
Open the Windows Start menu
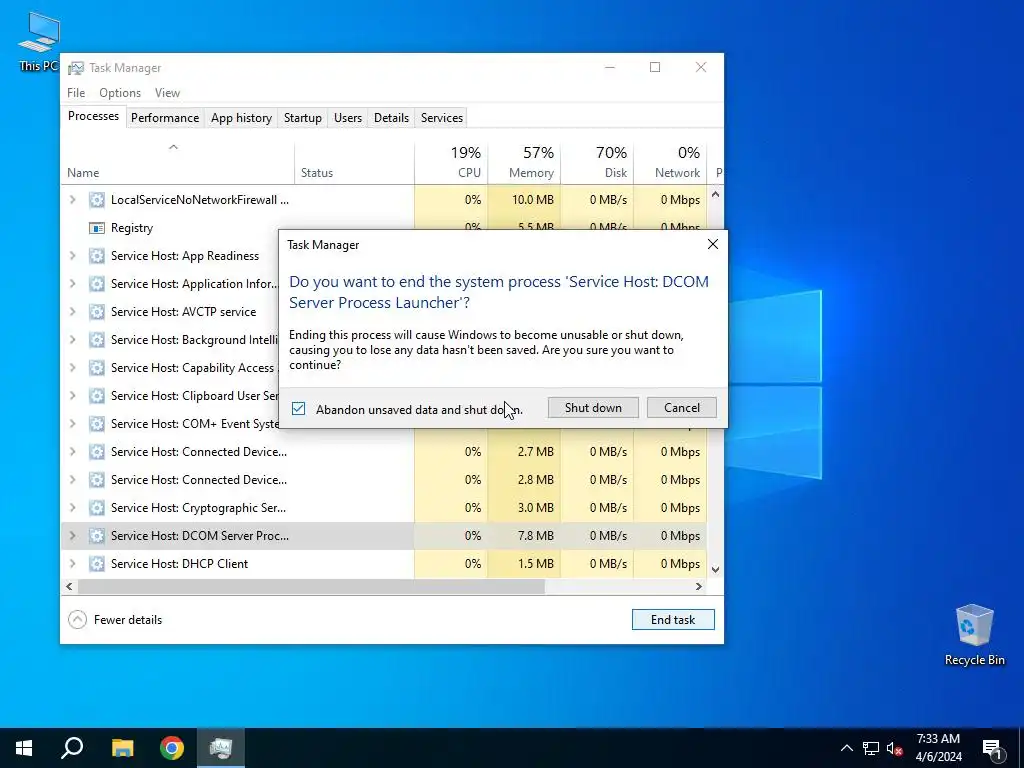[24, 748]
